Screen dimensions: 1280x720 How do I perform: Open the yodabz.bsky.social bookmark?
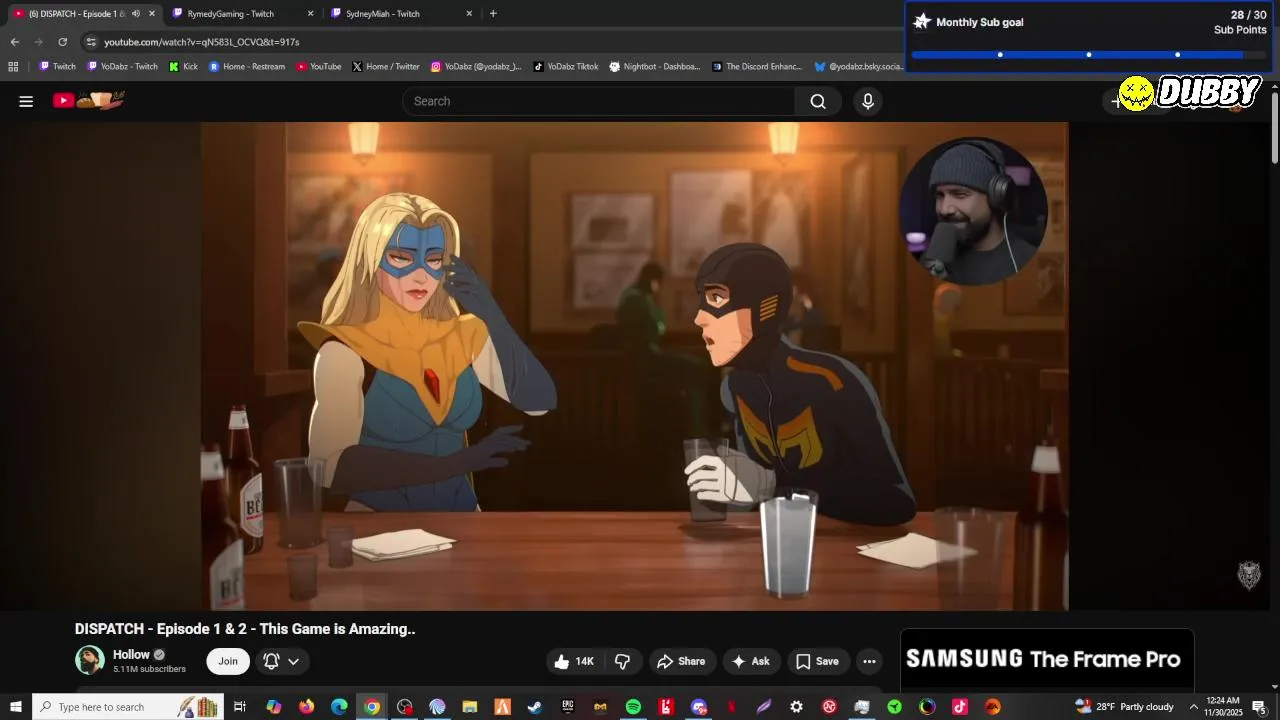tap(859, 67)
